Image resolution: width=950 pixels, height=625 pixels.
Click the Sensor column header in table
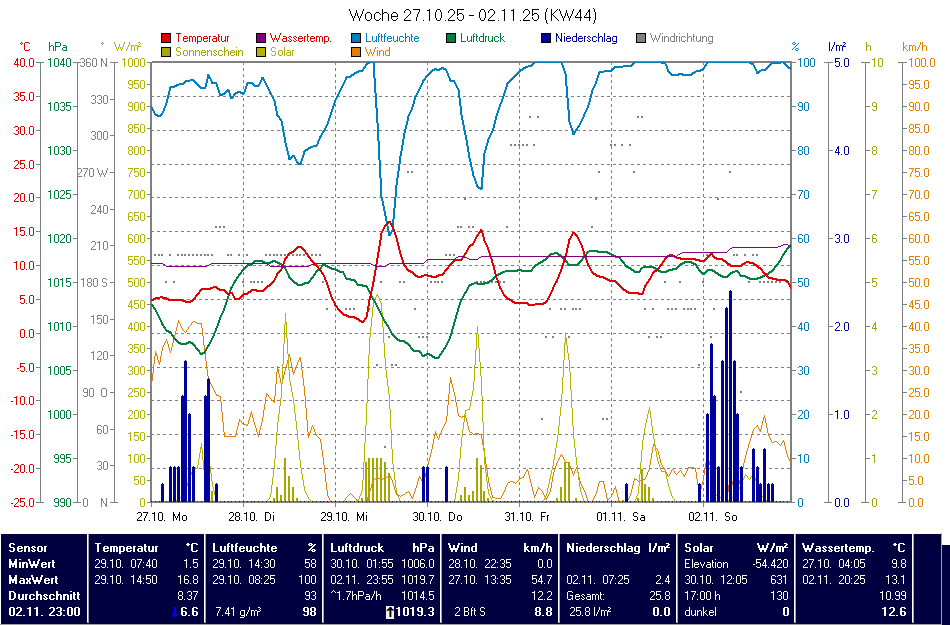point(27,547)
